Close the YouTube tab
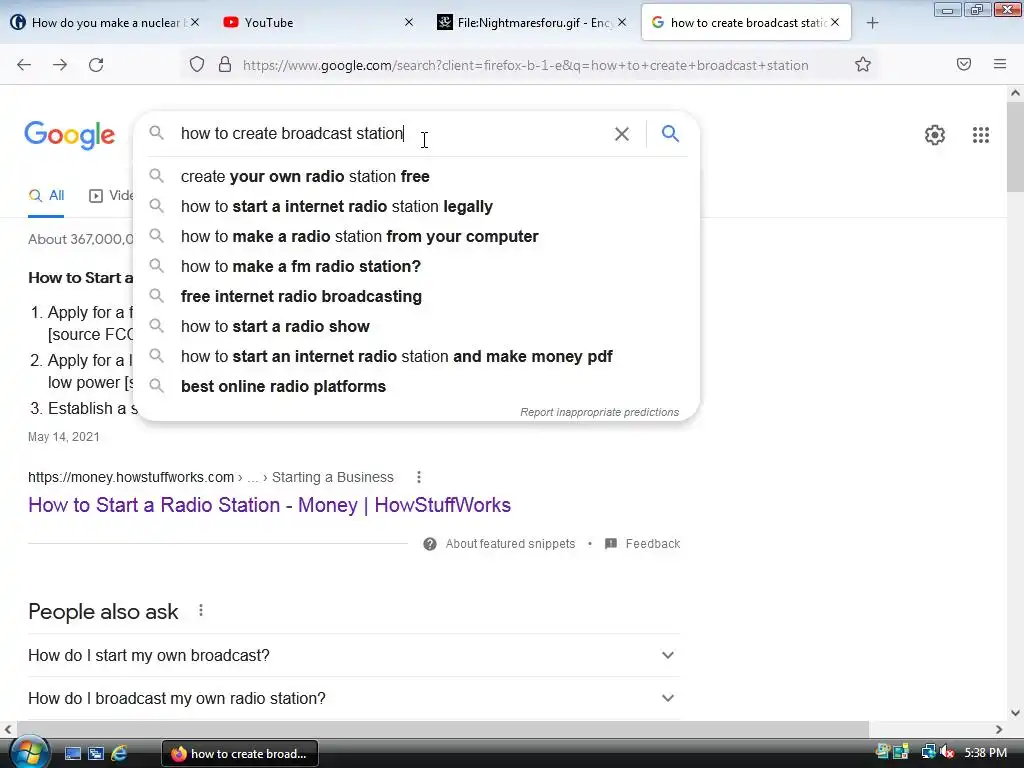 pyautogui.click(x=409, y=22)
